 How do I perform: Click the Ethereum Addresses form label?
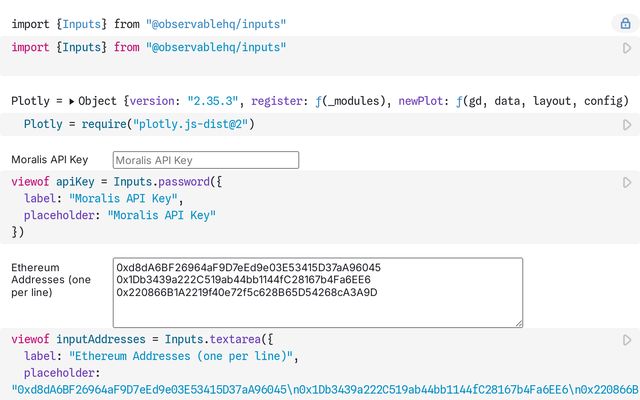click(x=51, y=280)
